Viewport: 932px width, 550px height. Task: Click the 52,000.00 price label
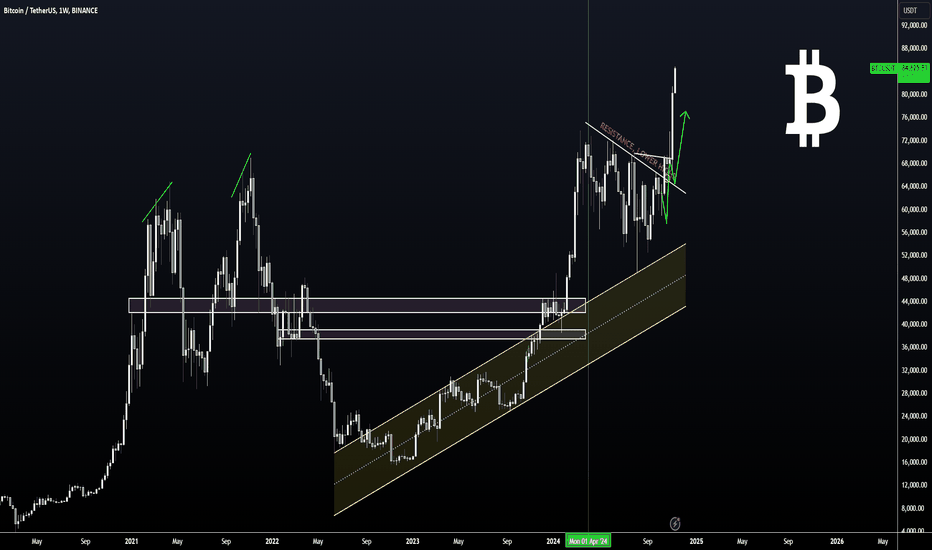[x=914, y=256]
